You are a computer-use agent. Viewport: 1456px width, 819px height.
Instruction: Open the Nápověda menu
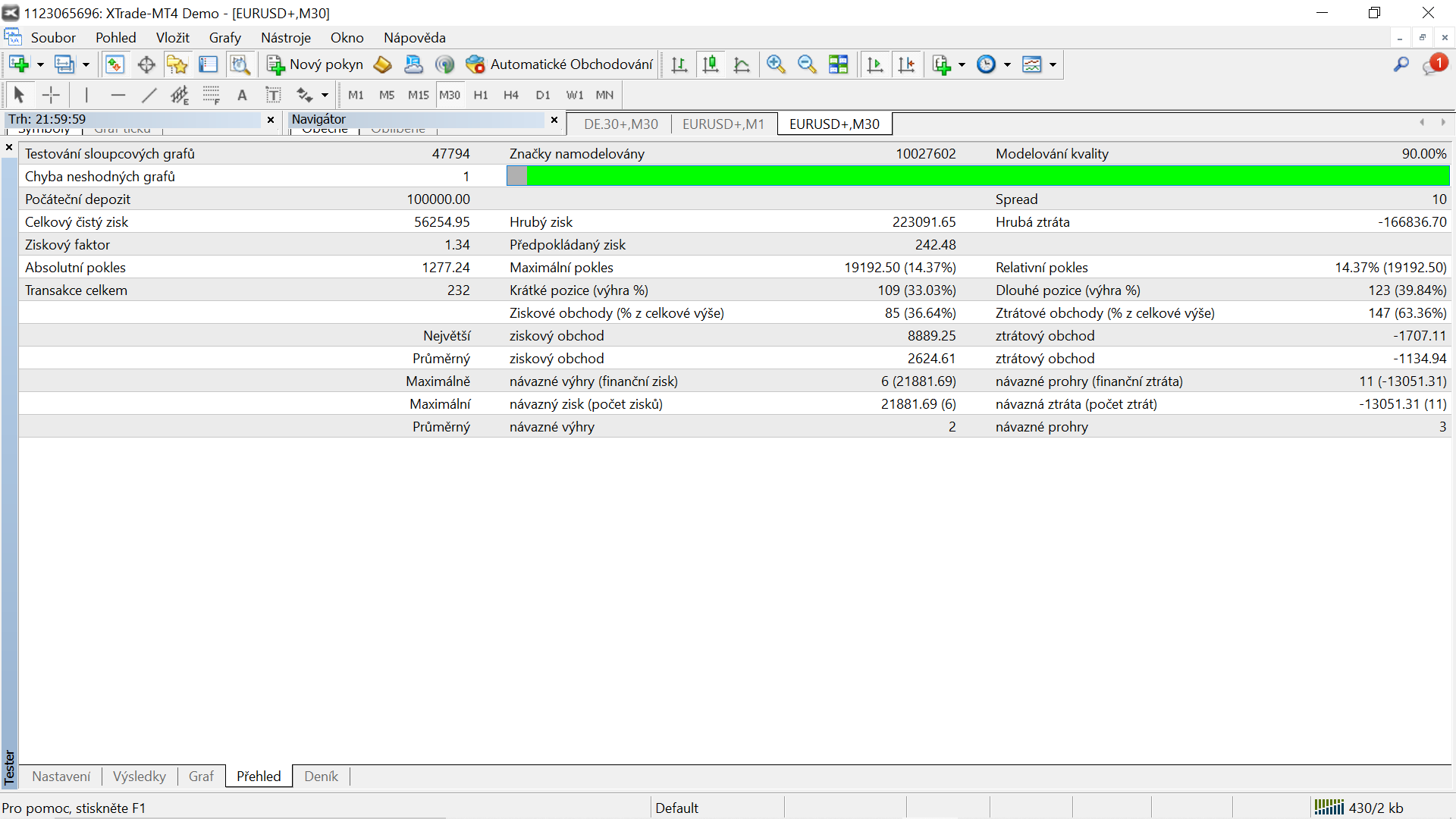click(415, 38)
